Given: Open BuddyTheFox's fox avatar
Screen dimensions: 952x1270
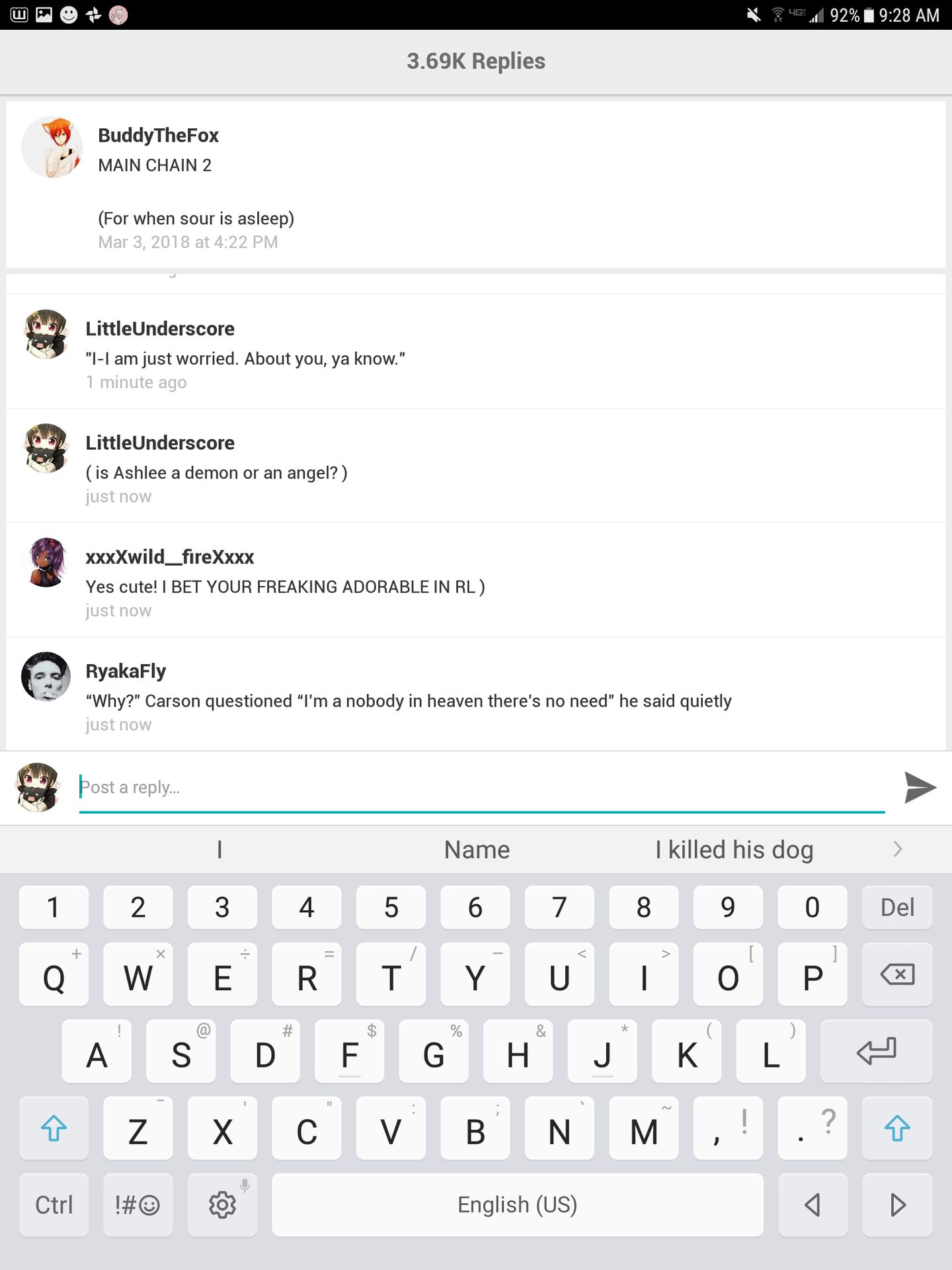Looking at the screenshot, I should click(x=52, y=147).
